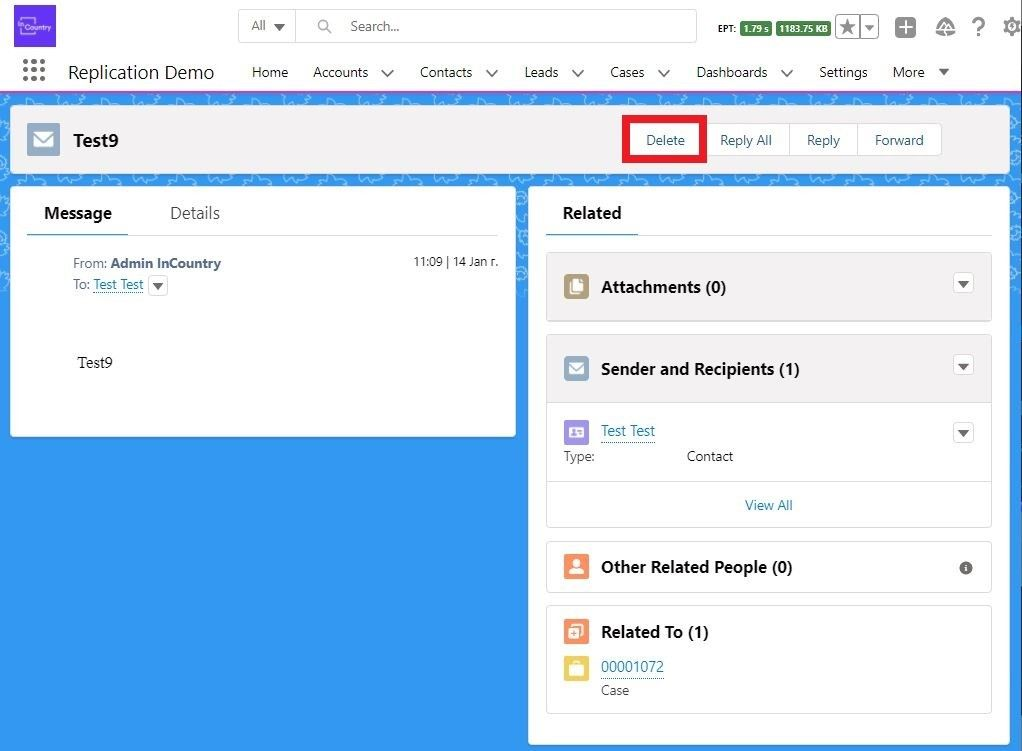The width and height of the screenshot is (1022, 751).
Task: Open the setup gear icon
Action: [1012, 27]
